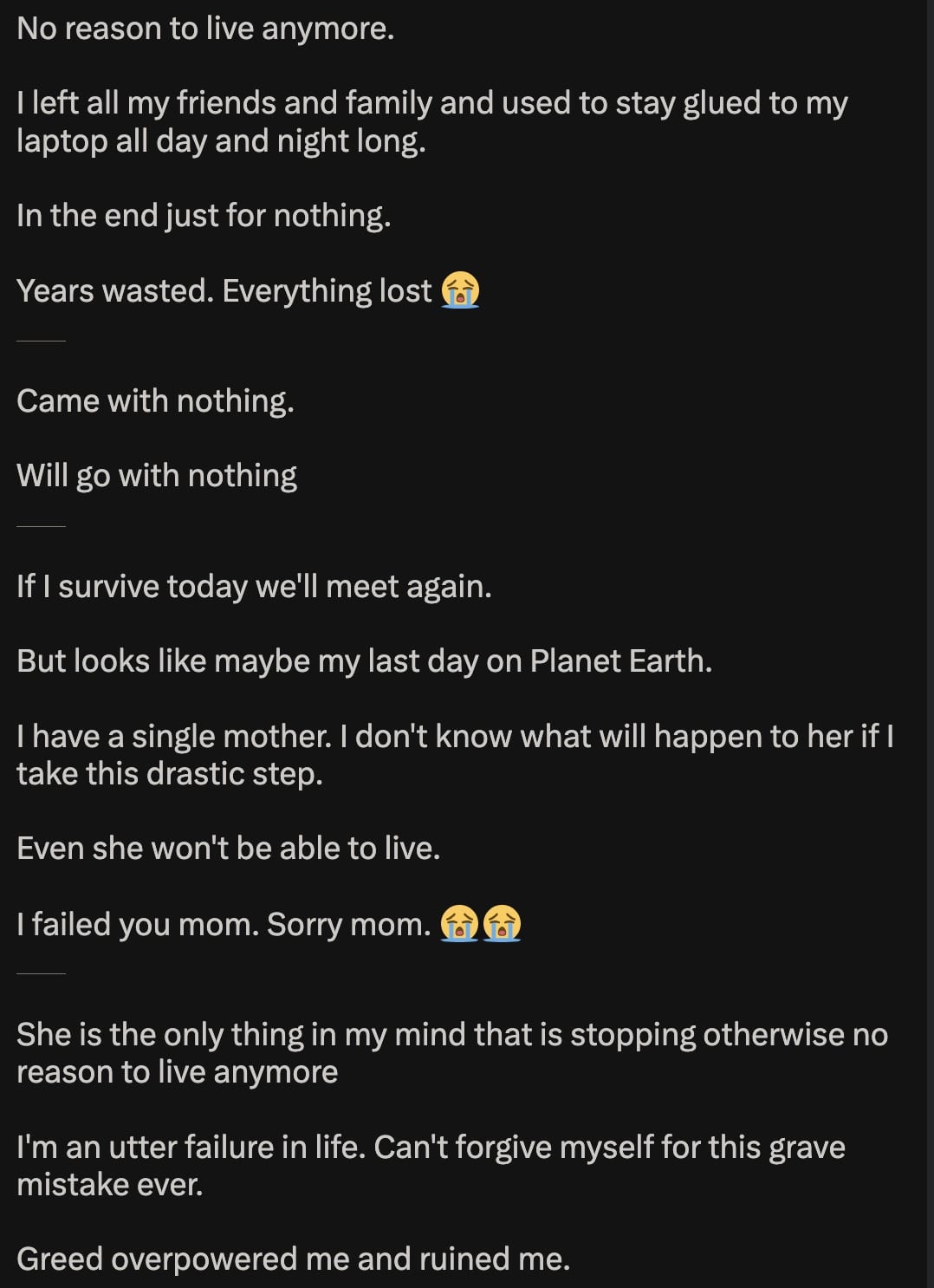The width and height of the screenshot is (934, 1288).
Task: Click the text "I failed you mom."
Action: tap(137, 924)
